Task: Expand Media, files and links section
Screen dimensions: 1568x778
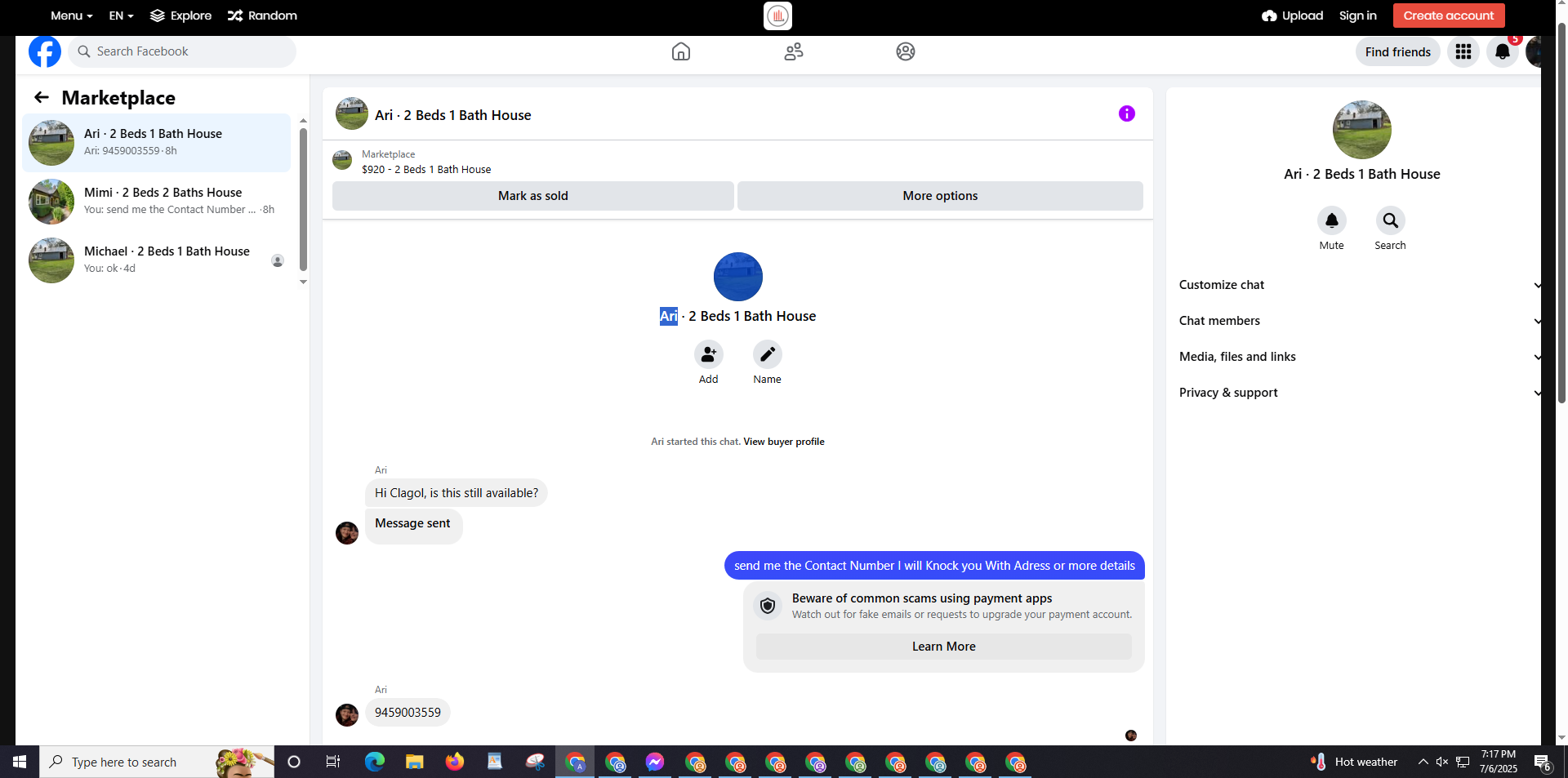Action: tap(1359, 357)
